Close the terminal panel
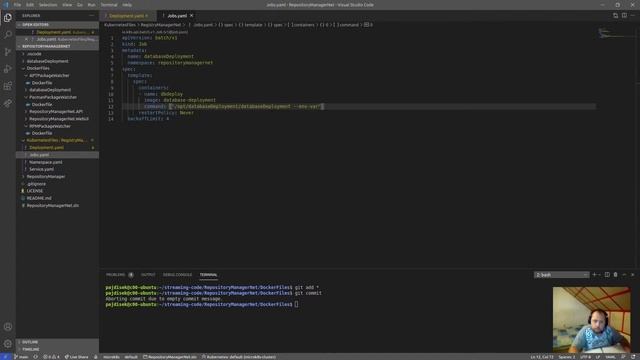The width and height of the screenshot is (640, 360). (x=633, y=275)
